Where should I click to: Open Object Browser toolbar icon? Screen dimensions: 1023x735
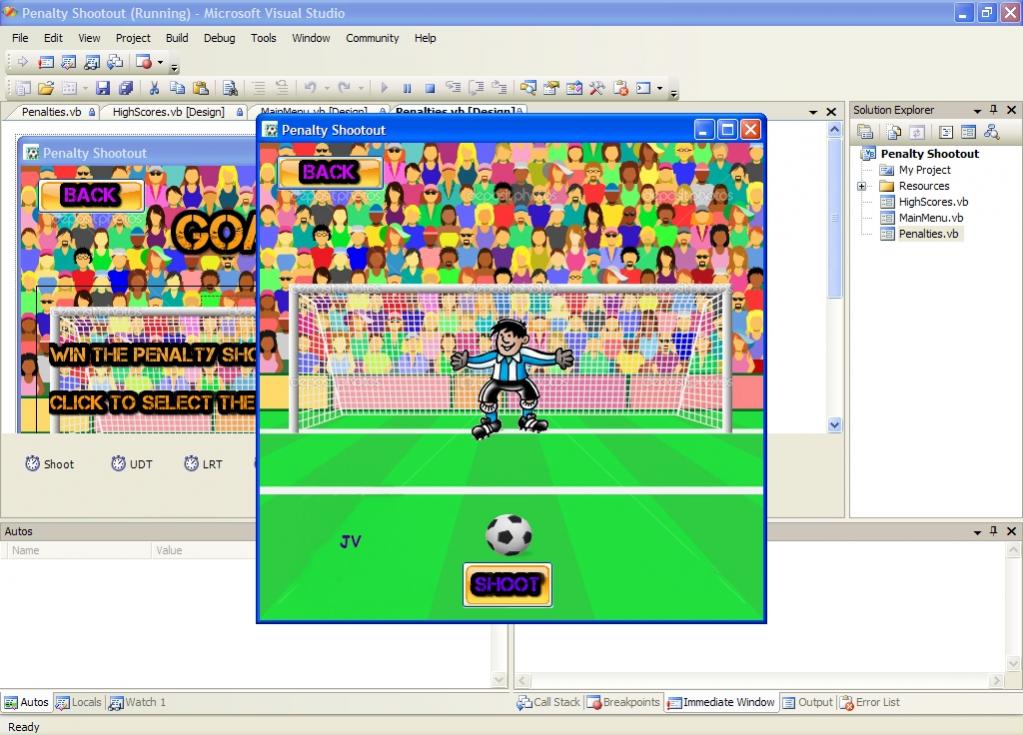(x=574, y=88)
